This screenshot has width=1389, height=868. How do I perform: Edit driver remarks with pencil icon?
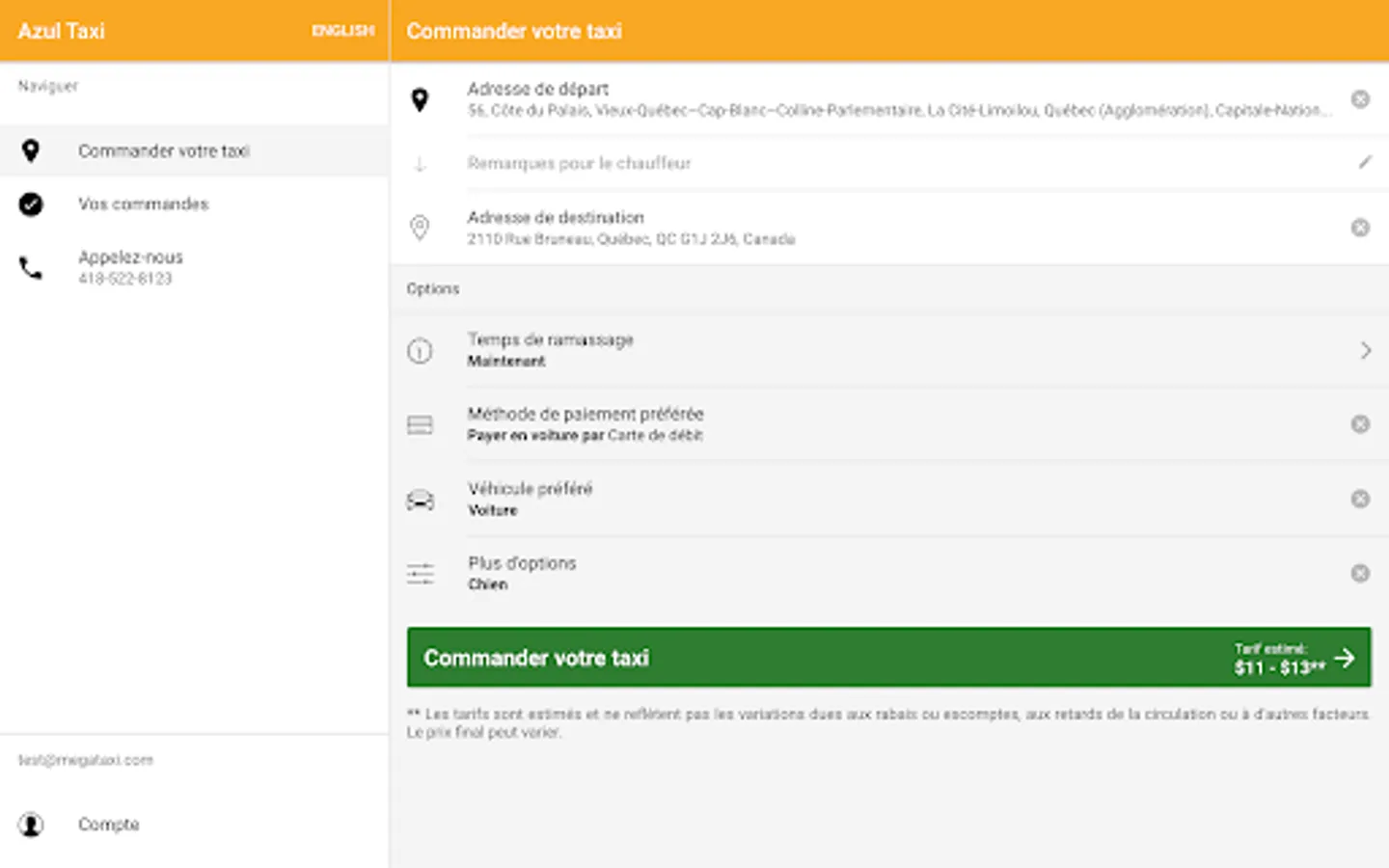click(1364, 163)
